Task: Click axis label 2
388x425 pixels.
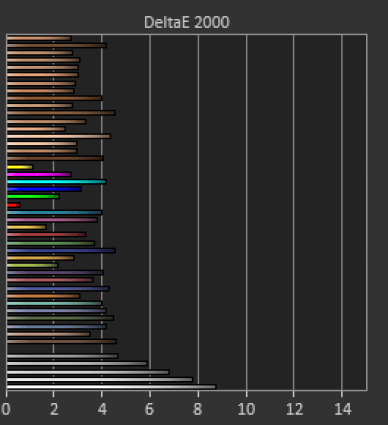Action: point(54,409)
